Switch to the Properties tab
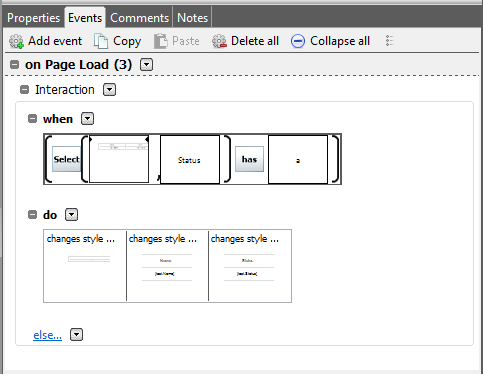The image size is (483, 375). click(x=33, y=18)
